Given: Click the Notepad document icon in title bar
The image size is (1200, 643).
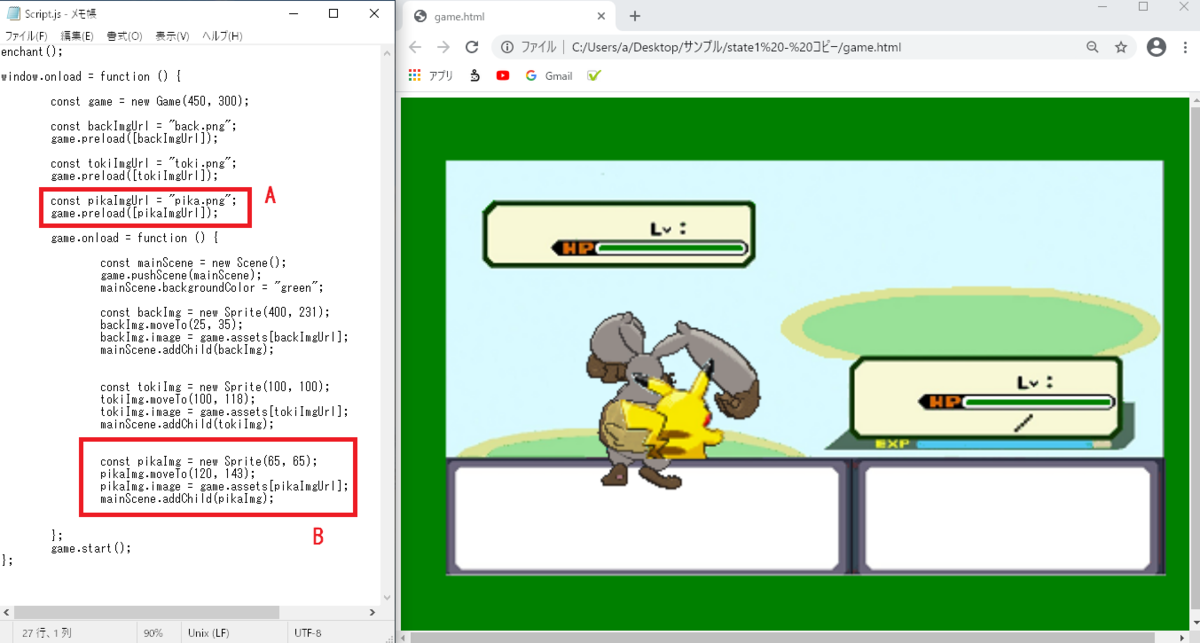Looking at the screenshot, I should 13,13.
